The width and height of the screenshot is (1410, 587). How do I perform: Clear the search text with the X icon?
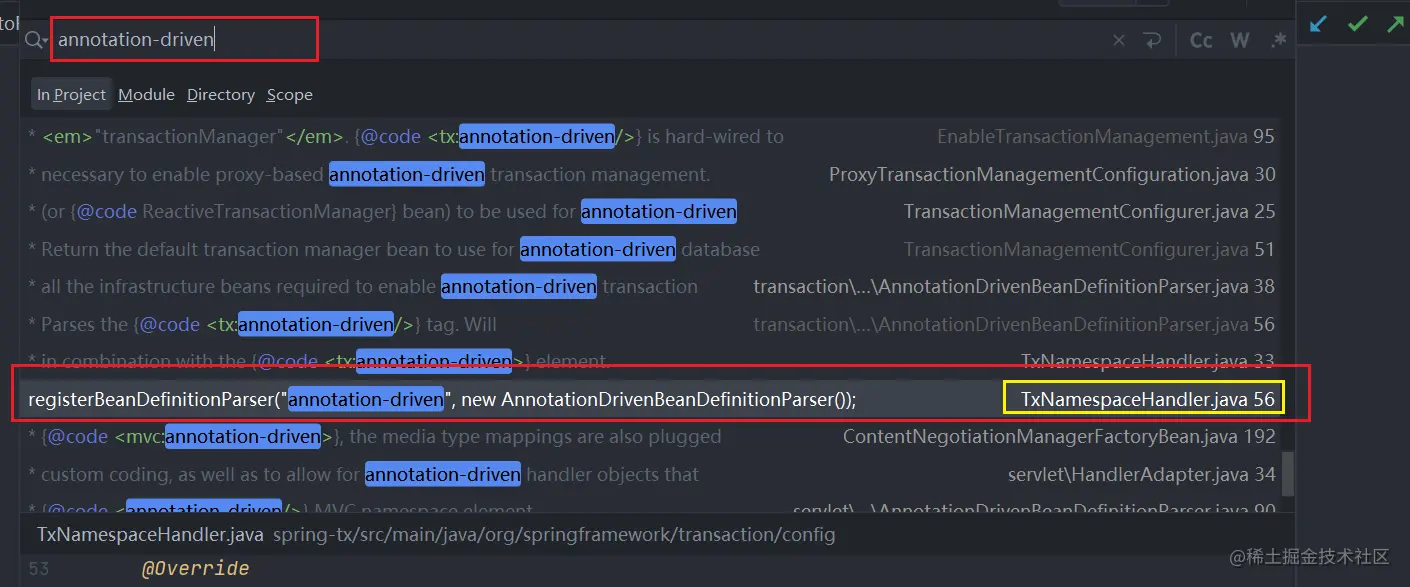(x=1119, y=40)
